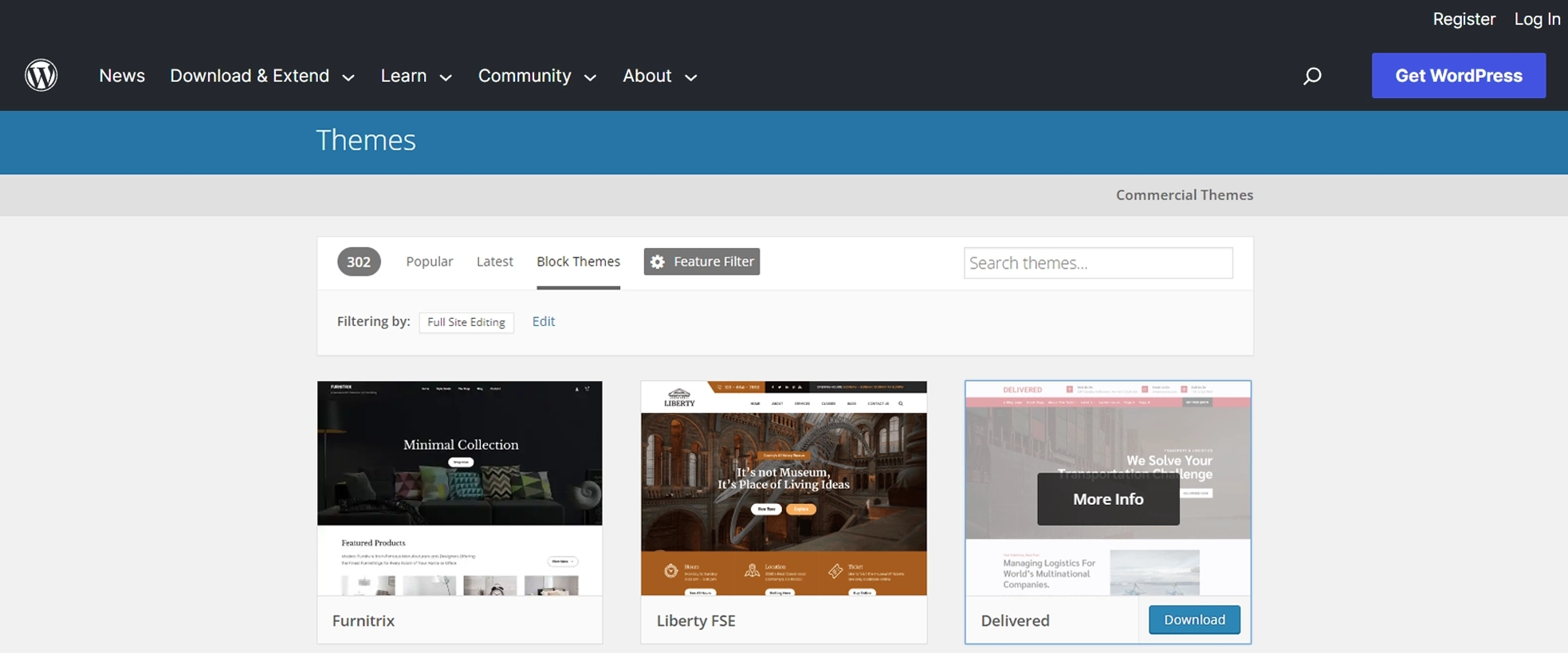Click the 302 theme count badge
This screenshot has width=1568, height=653.
point(359,262)
